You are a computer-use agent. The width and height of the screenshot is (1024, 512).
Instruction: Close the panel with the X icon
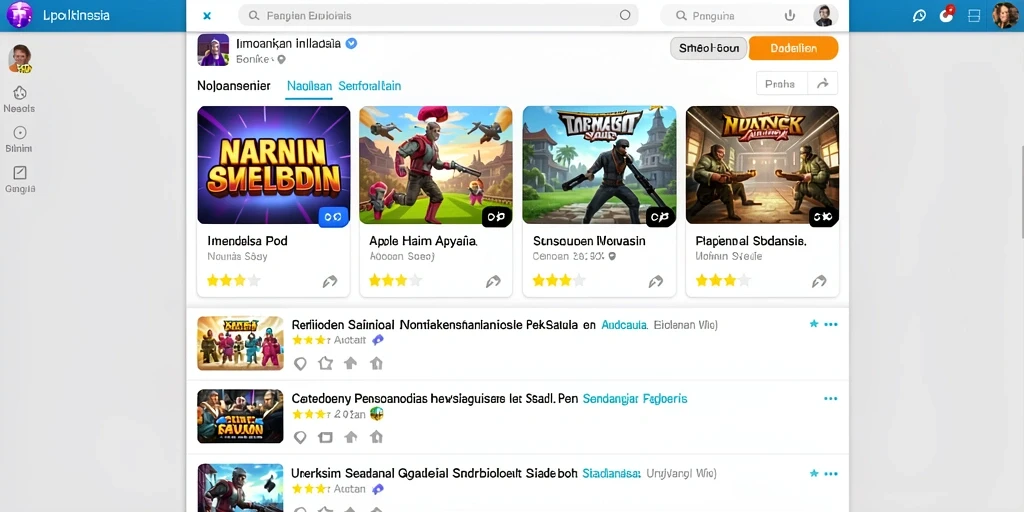pos(207,16)
